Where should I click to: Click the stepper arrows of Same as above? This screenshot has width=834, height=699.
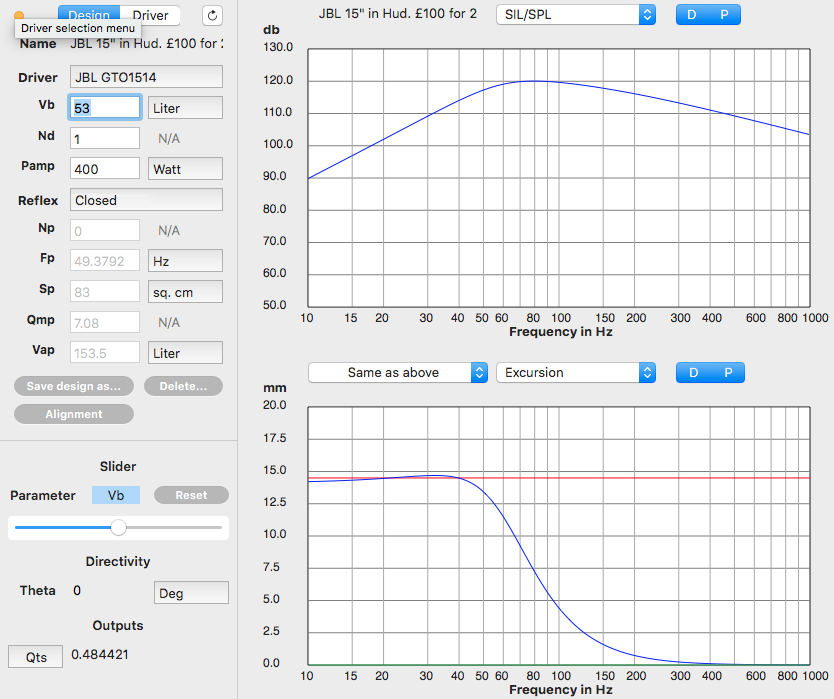pos(479,372)
